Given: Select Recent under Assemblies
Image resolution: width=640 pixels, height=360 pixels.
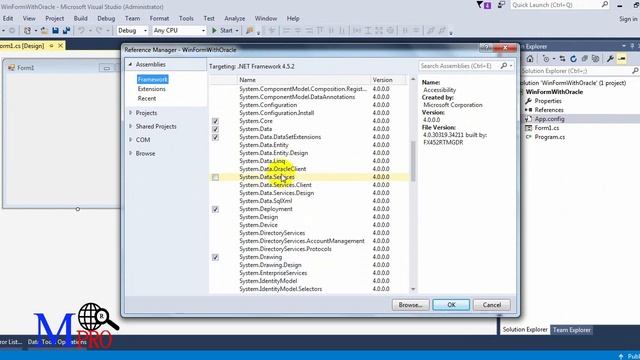Looking at the screenshot, I should point(147,98).
